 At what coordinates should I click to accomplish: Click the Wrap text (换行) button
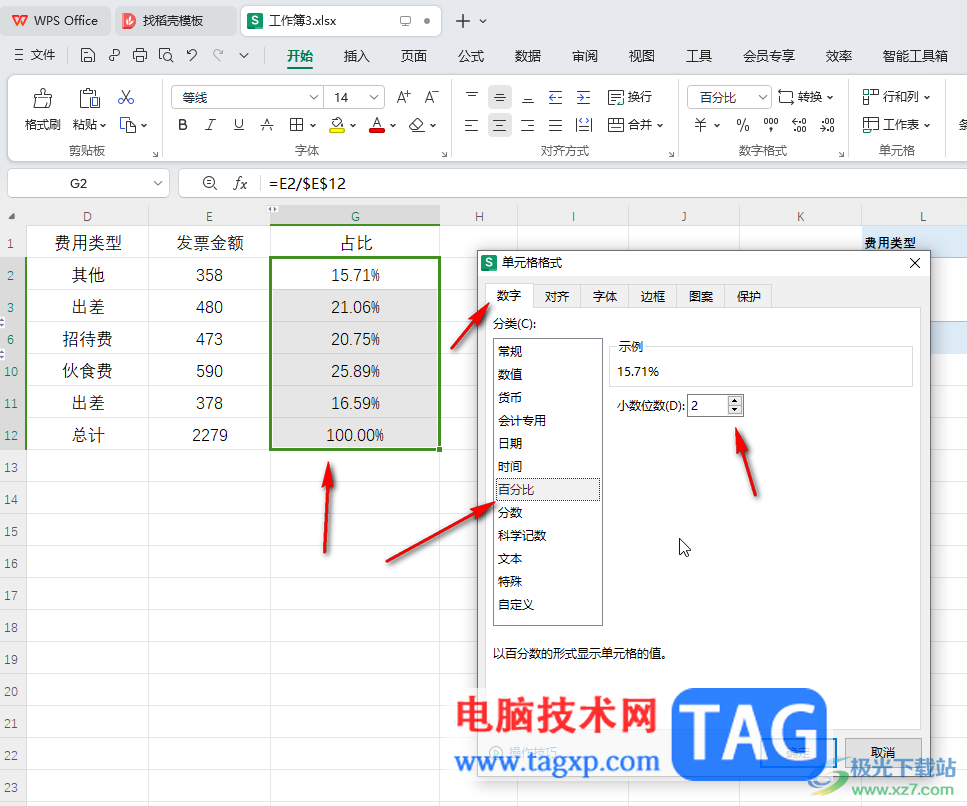(x=630, y=97)
